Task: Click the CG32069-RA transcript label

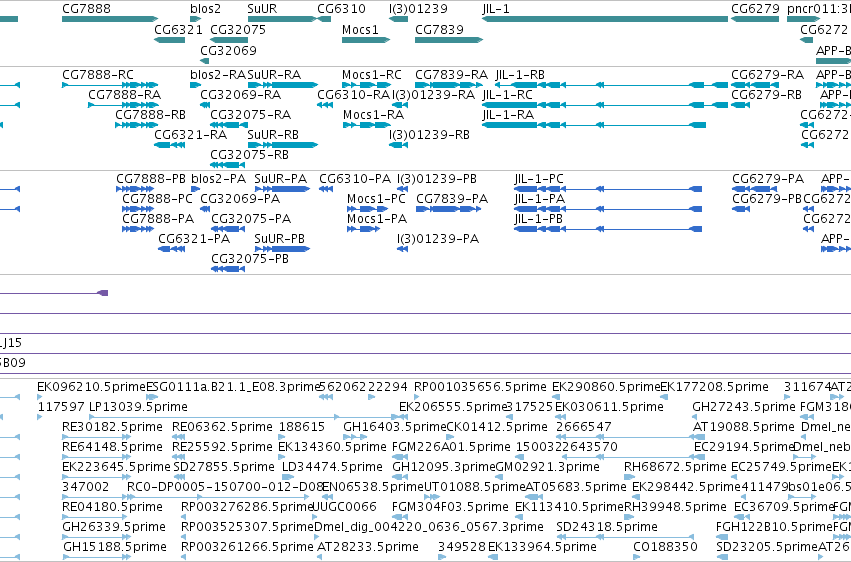Action: tap(240, 94)
